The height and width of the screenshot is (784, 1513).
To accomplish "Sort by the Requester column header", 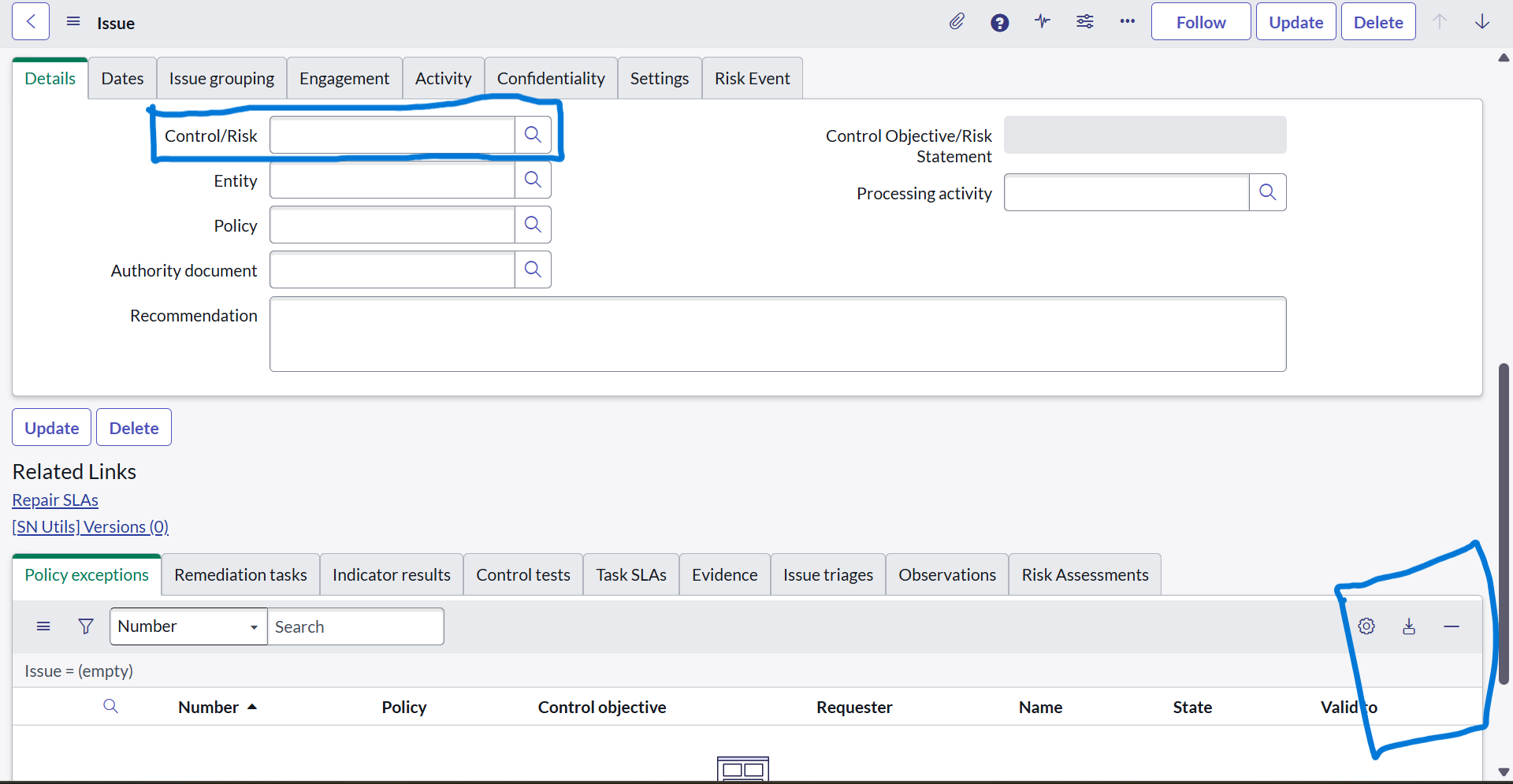I will [854, 708].
